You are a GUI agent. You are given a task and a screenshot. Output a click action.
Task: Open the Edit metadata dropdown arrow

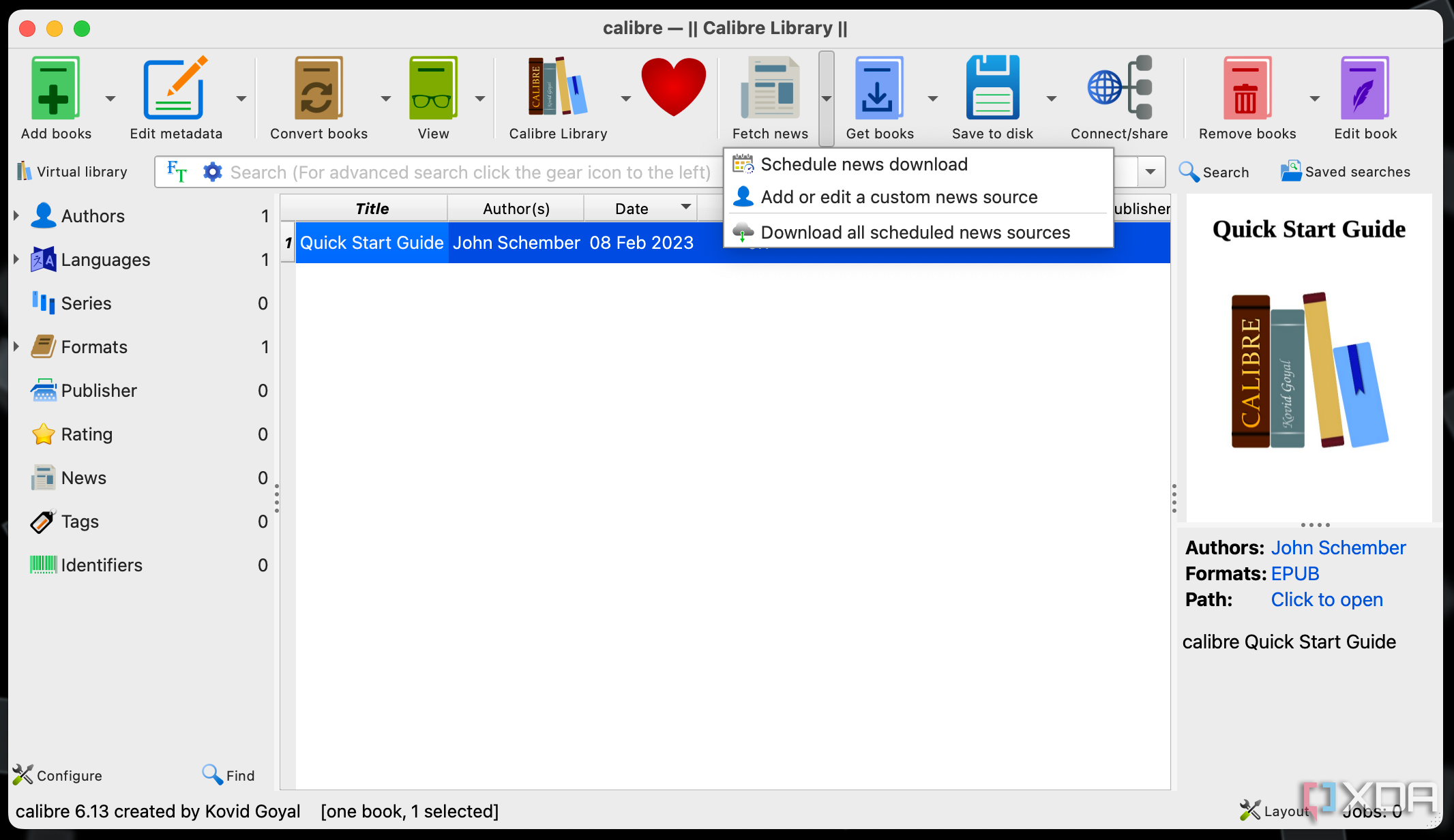pyautogui.click(x=241, y=98)
